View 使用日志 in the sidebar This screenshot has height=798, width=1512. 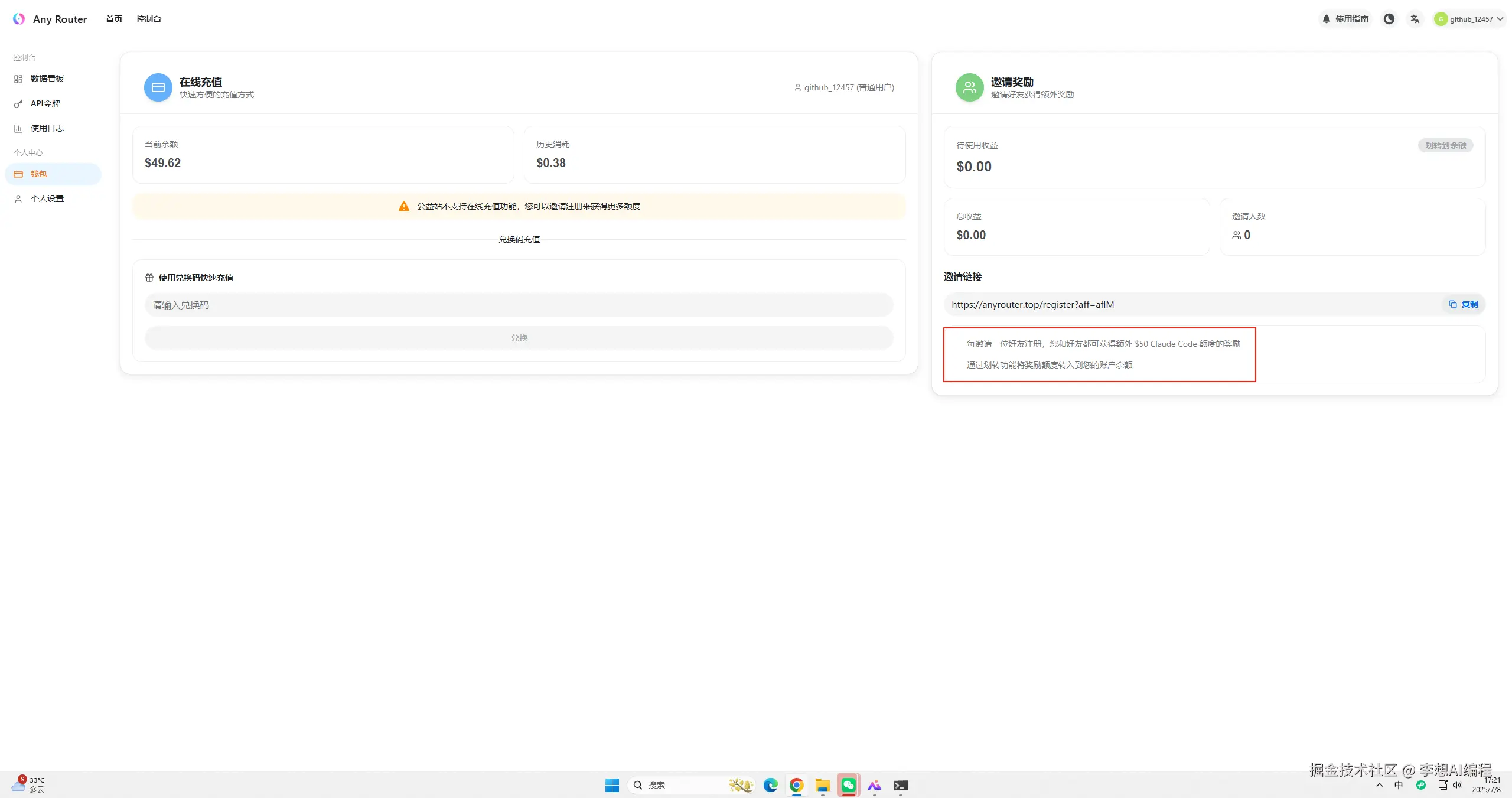pos(47,128)
